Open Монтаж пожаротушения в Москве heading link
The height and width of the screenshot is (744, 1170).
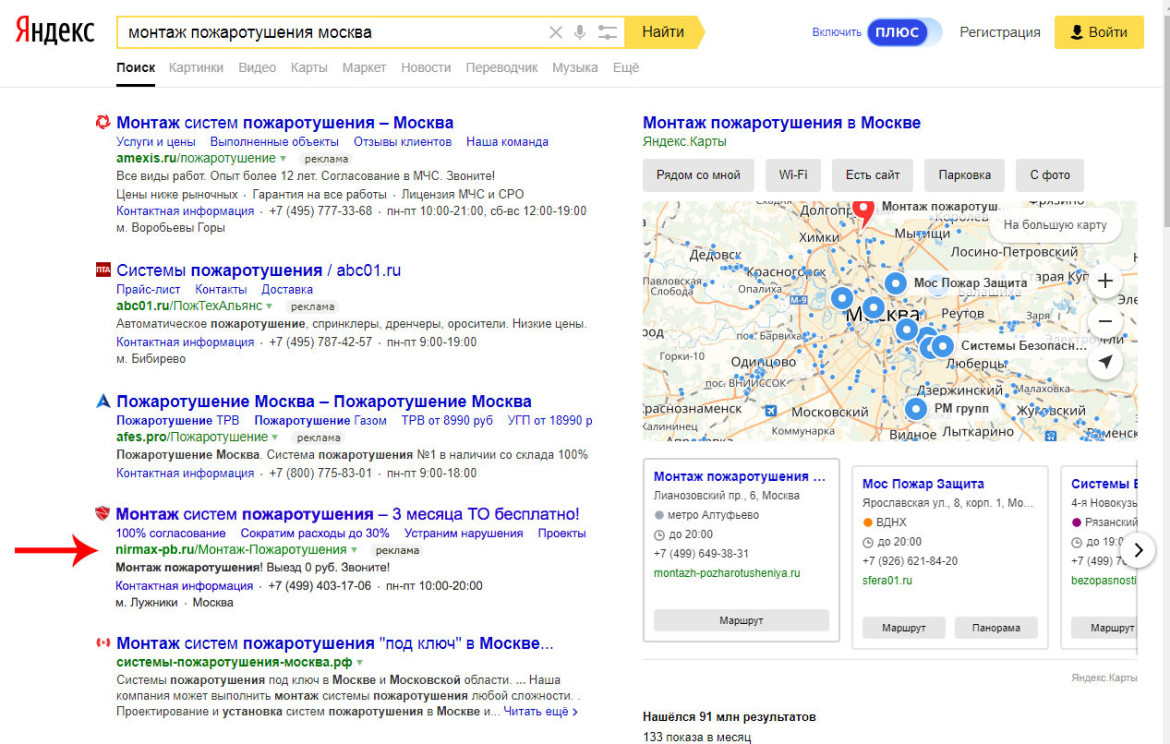pos(781,122)
